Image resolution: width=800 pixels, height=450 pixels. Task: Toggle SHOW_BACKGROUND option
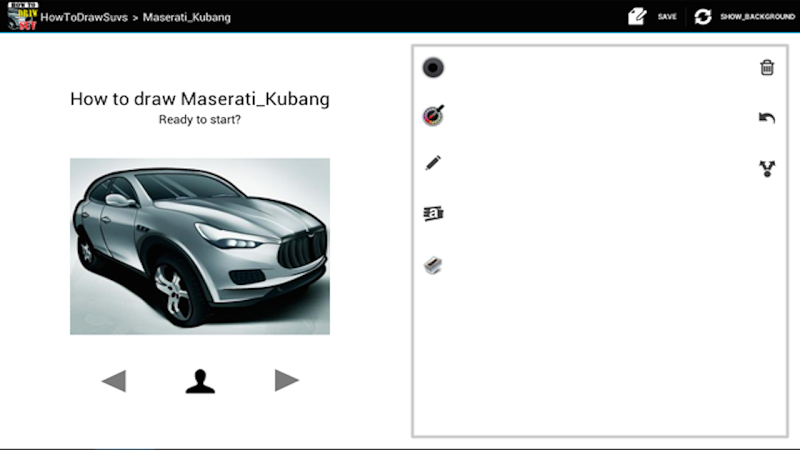point(757,17)
